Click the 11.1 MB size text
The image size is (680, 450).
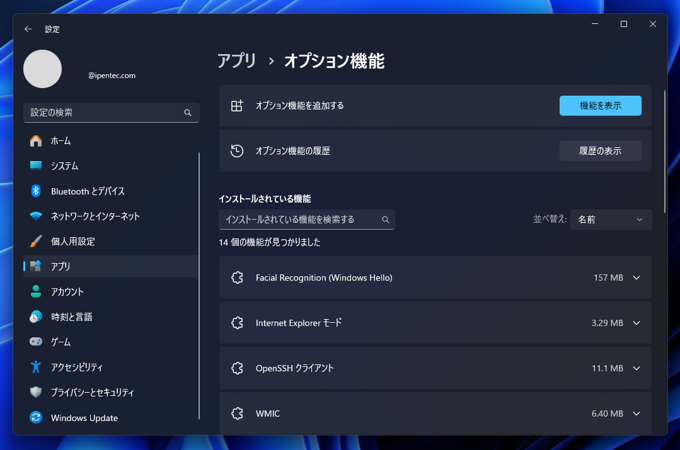pyautogui.click(x=607, y=368)
